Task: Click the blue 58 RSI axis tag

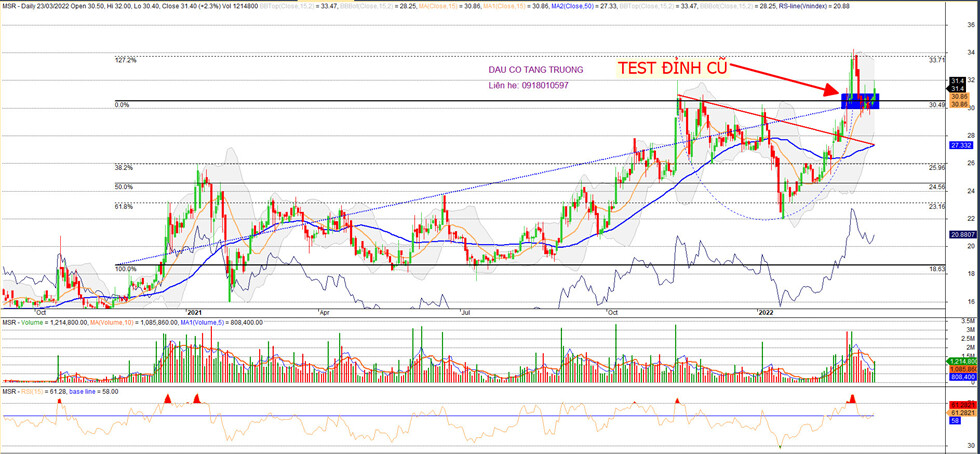Action: (955, 421)
